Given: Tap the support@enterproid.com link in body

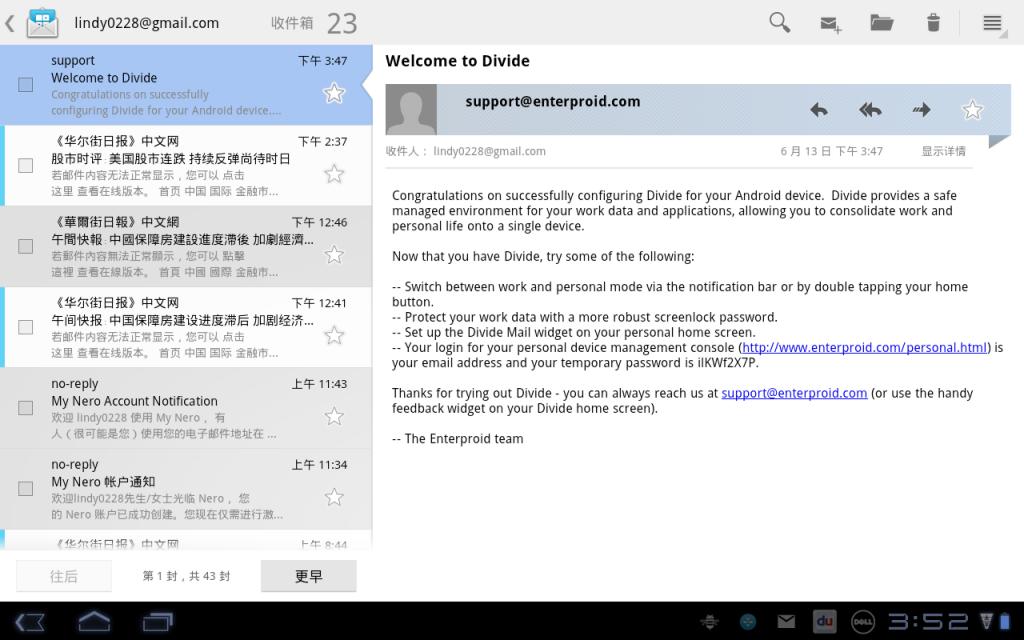Looking at the screenshot, I should coord(794,393).
